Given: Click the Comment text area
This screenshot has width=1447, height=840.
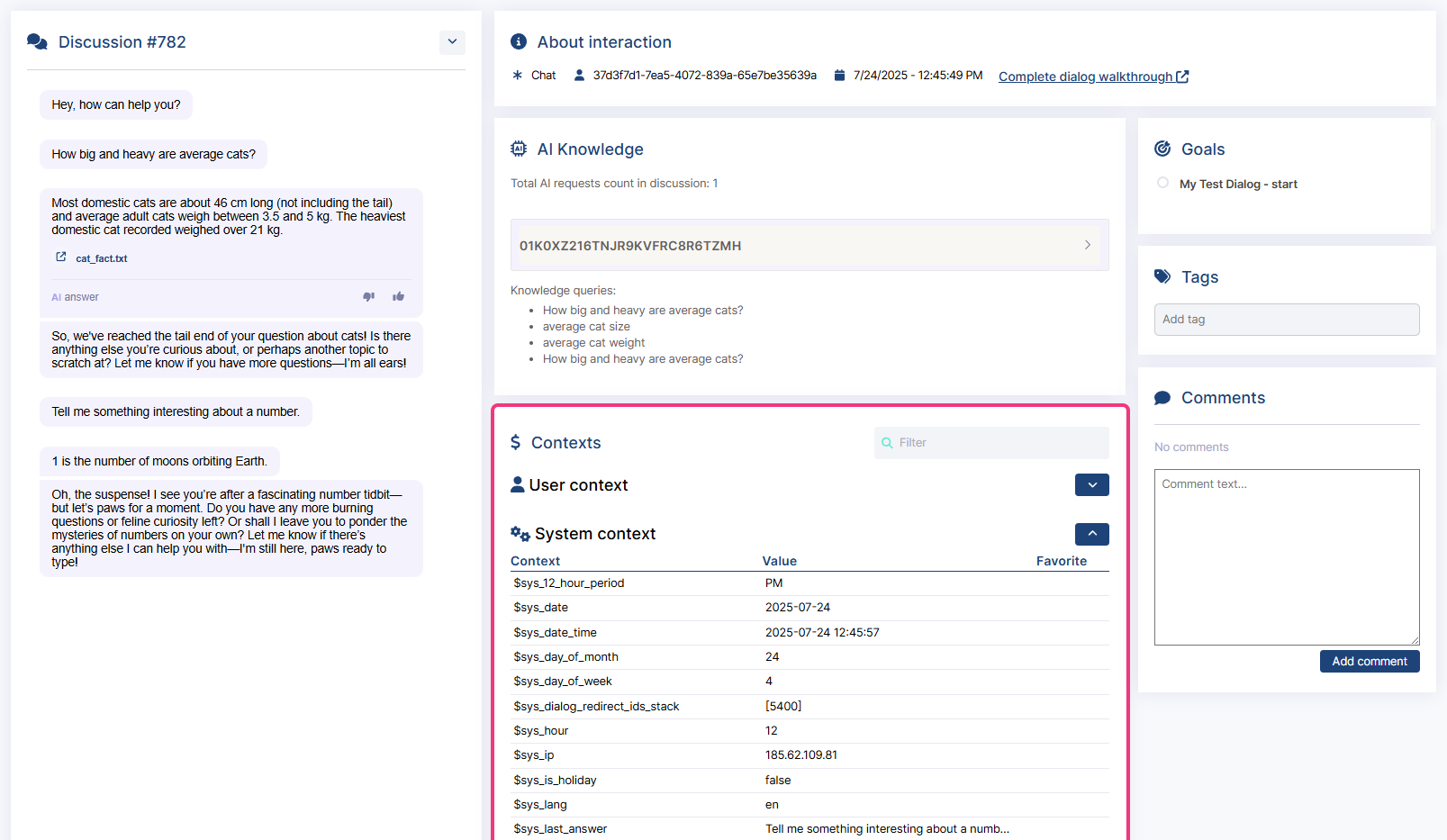Looking at the screenshot, I should coord(1286,556).
